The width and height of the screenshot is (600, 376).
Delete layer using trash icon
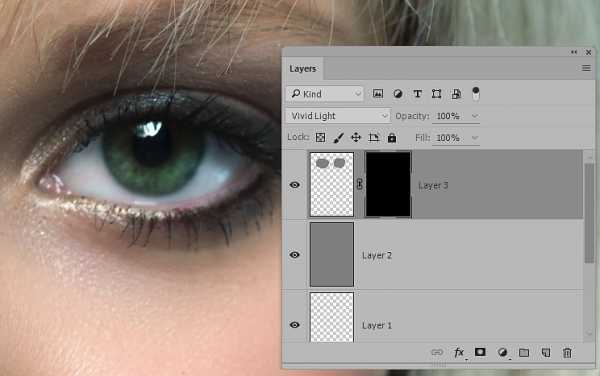pyautogui.click(x=567, y=353)
